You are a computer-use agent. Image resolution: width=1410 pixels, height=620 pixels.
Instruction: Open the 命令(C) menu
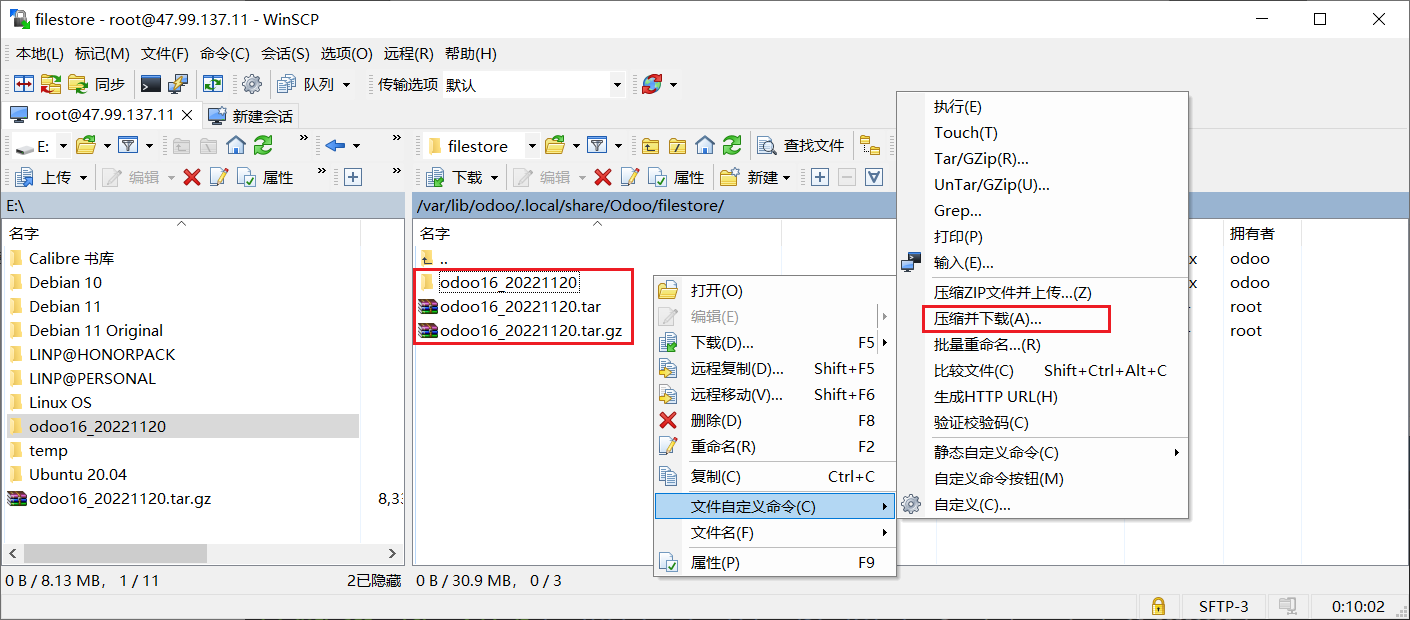pos(225,53)
